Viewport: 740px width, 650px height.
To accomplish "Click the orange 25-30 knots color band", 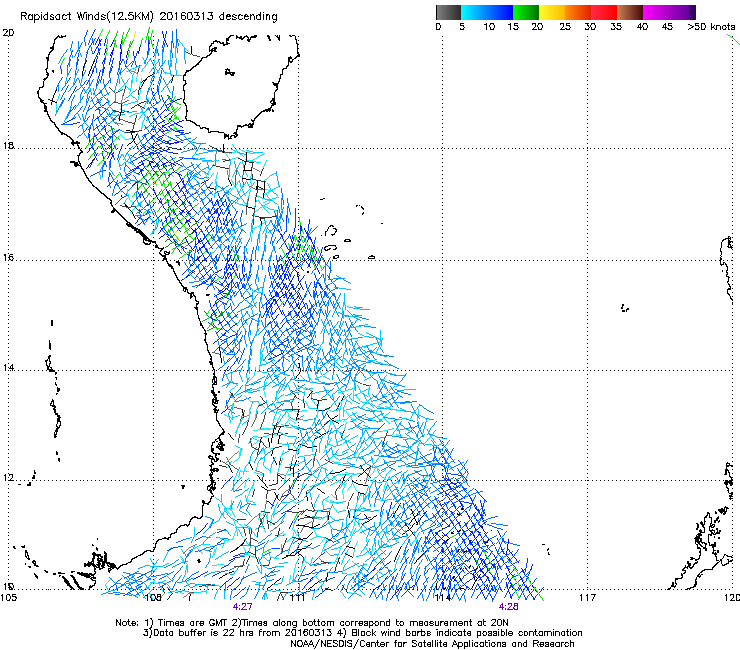I will click(x=578, y=12).
